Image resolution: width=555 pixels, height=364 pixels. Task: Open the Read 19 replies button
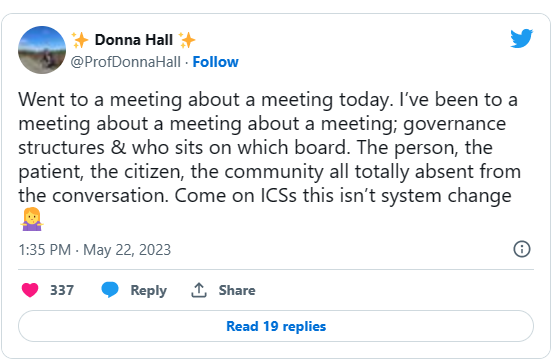tap(276, 326)
